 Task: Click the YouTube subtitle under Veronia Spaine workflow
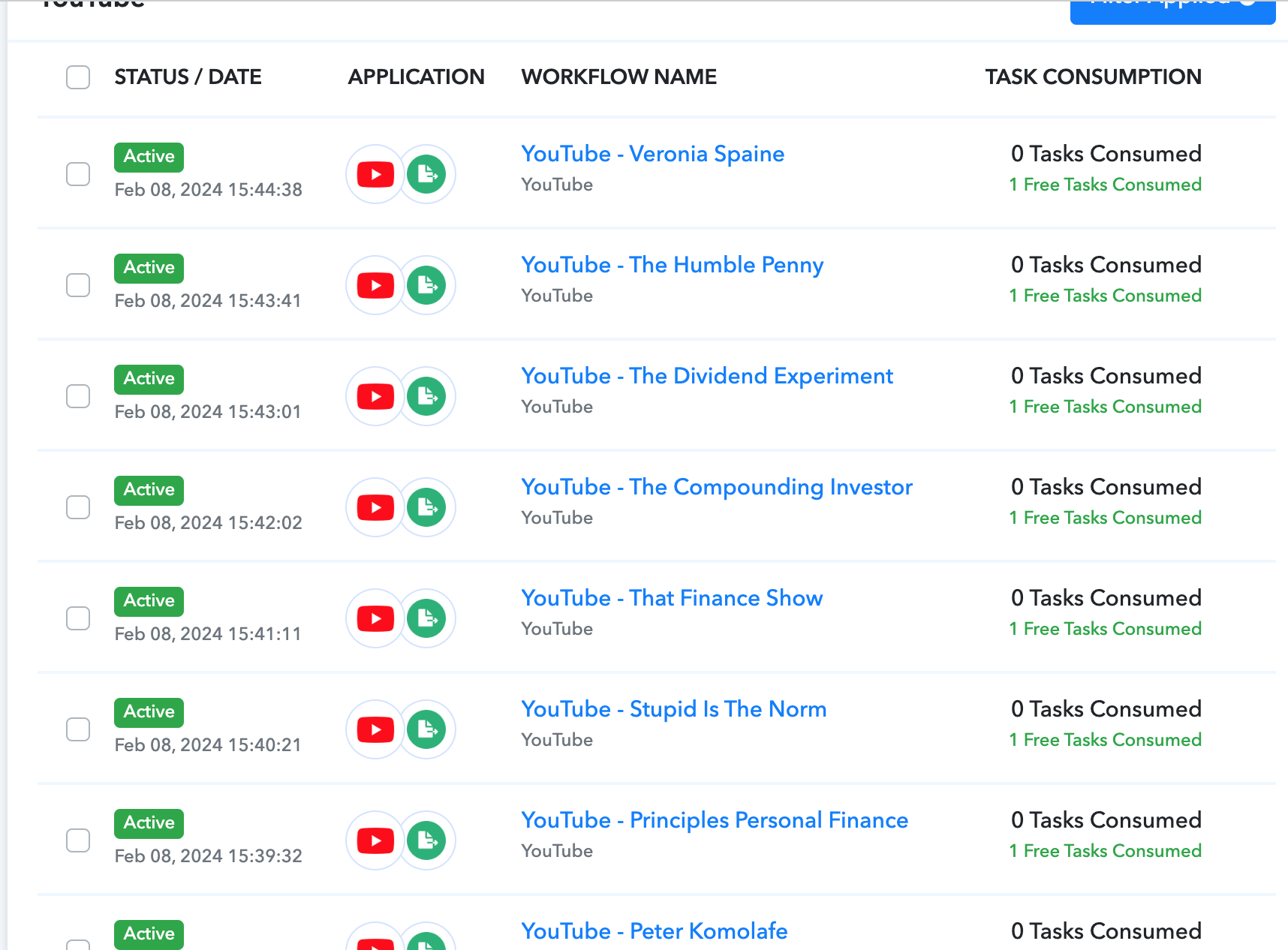557,185
